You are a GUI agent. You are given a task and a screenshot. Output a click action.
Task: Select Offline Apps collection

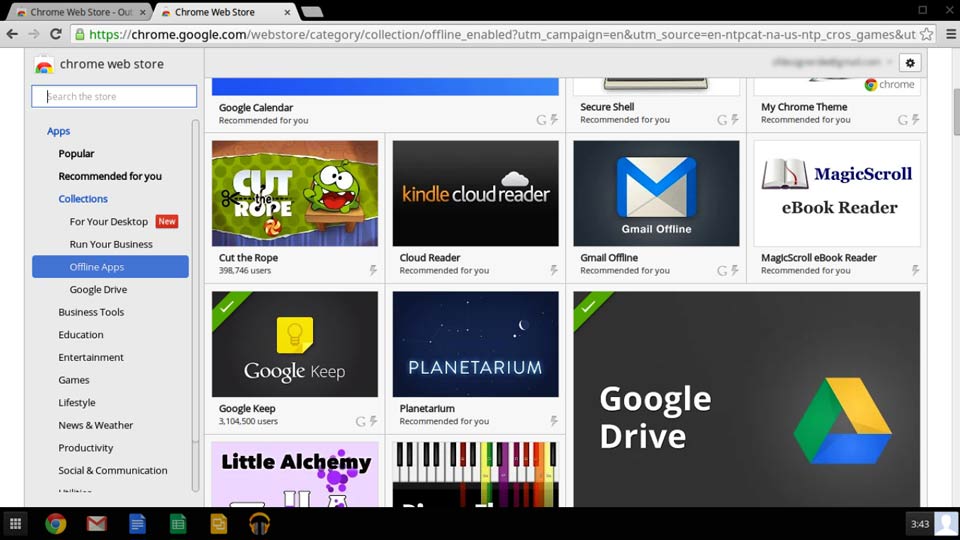pyautogui.click(x=110, y=267)
